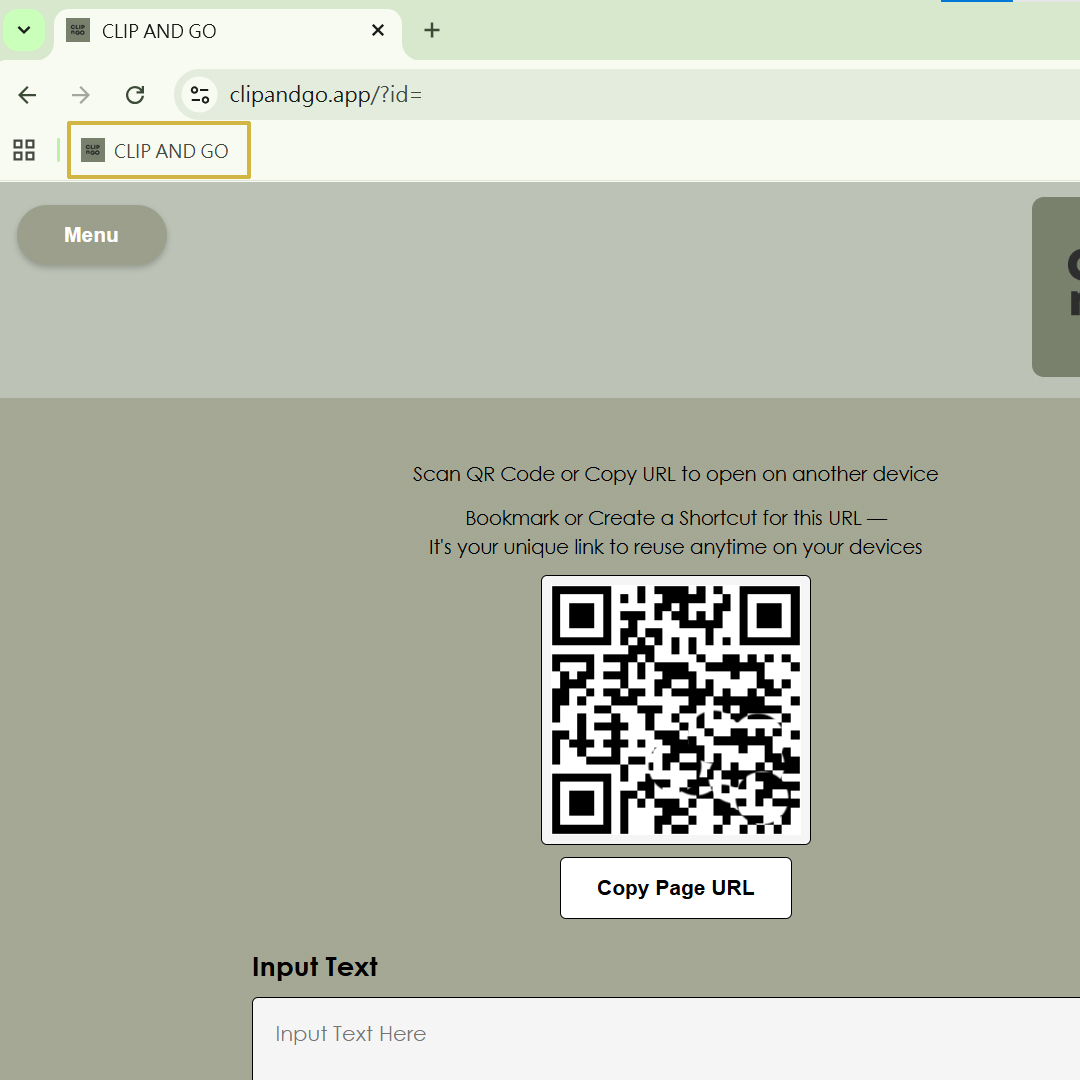This screenshot has height=1080, width=1080.
Task: Click the apps grid icon on bookmarks bar
Action: (23, 150)
